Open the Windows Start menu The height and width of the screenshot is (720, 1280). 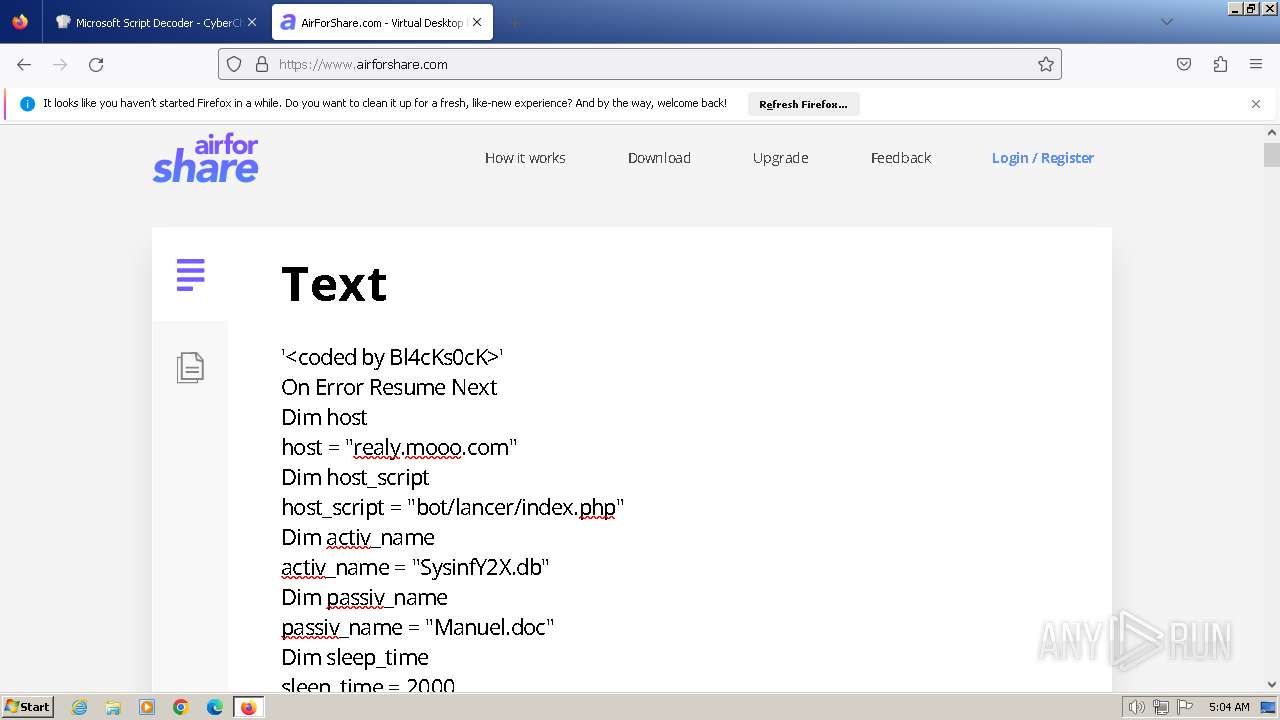click(27, 706)
